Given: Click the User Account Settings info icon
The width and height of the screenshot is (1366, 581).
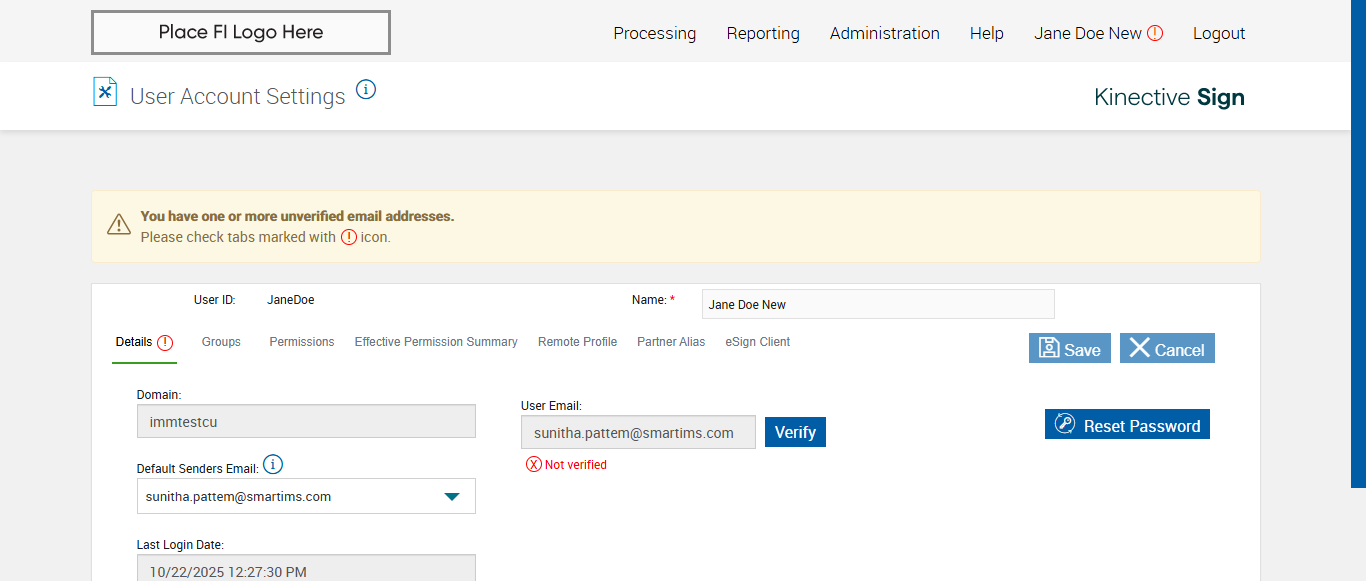Looking at the screenshot, I should (x=366, y=90).
